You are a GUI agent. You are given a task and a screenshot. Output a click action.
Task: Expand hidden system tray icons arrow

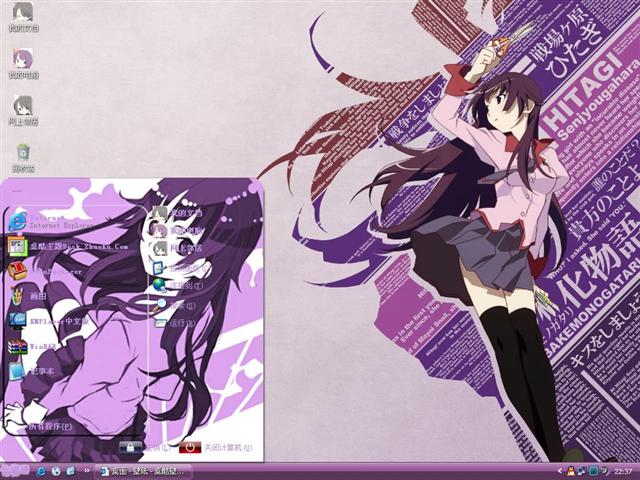click(x=559, y=472)
